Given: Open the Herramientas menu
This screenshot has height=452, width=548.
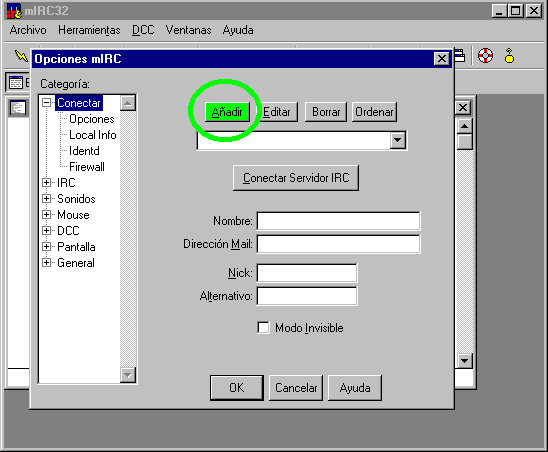Looking at the screenshot, I should [x=89, y=30].
